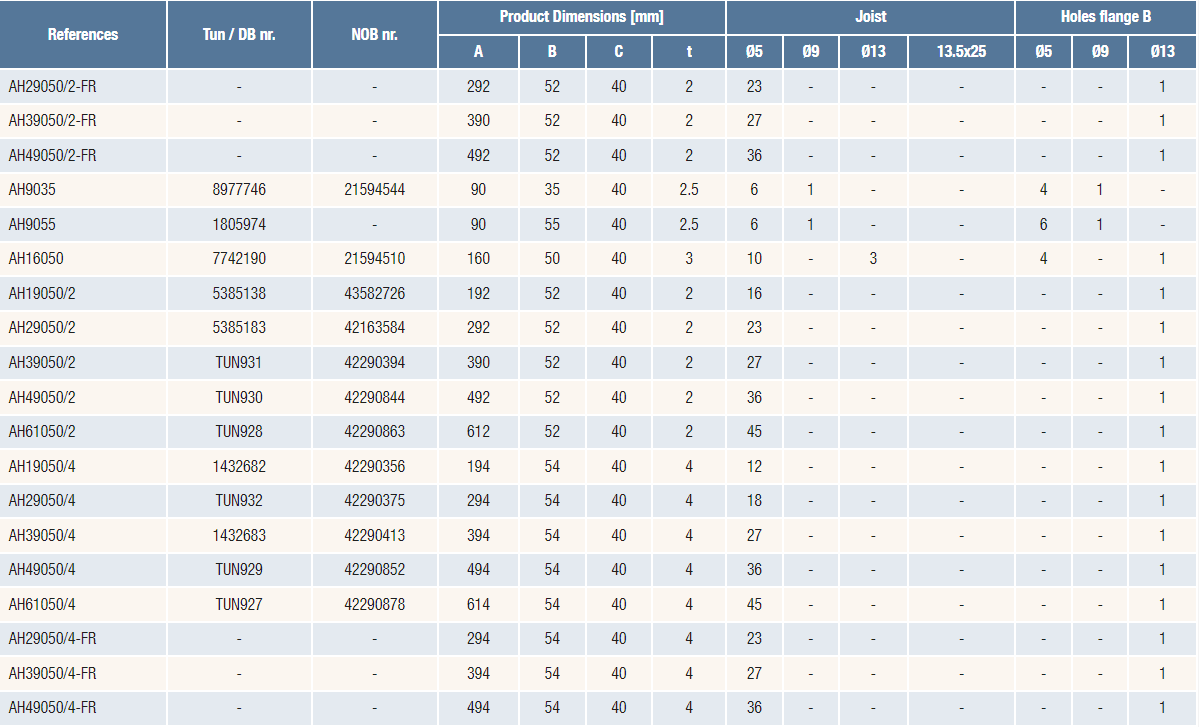This screenshot has width=1199, height=727.
Task: Select the TUN927 cell
Action: pyautogui.click(x=239, y=604)
